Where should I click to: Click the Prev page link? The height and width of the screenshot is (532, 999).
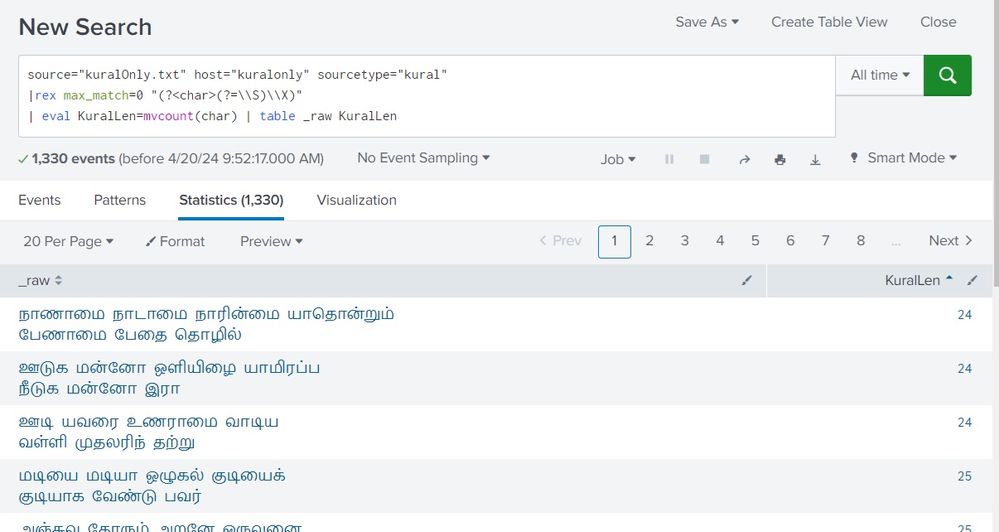pos(561,241)
